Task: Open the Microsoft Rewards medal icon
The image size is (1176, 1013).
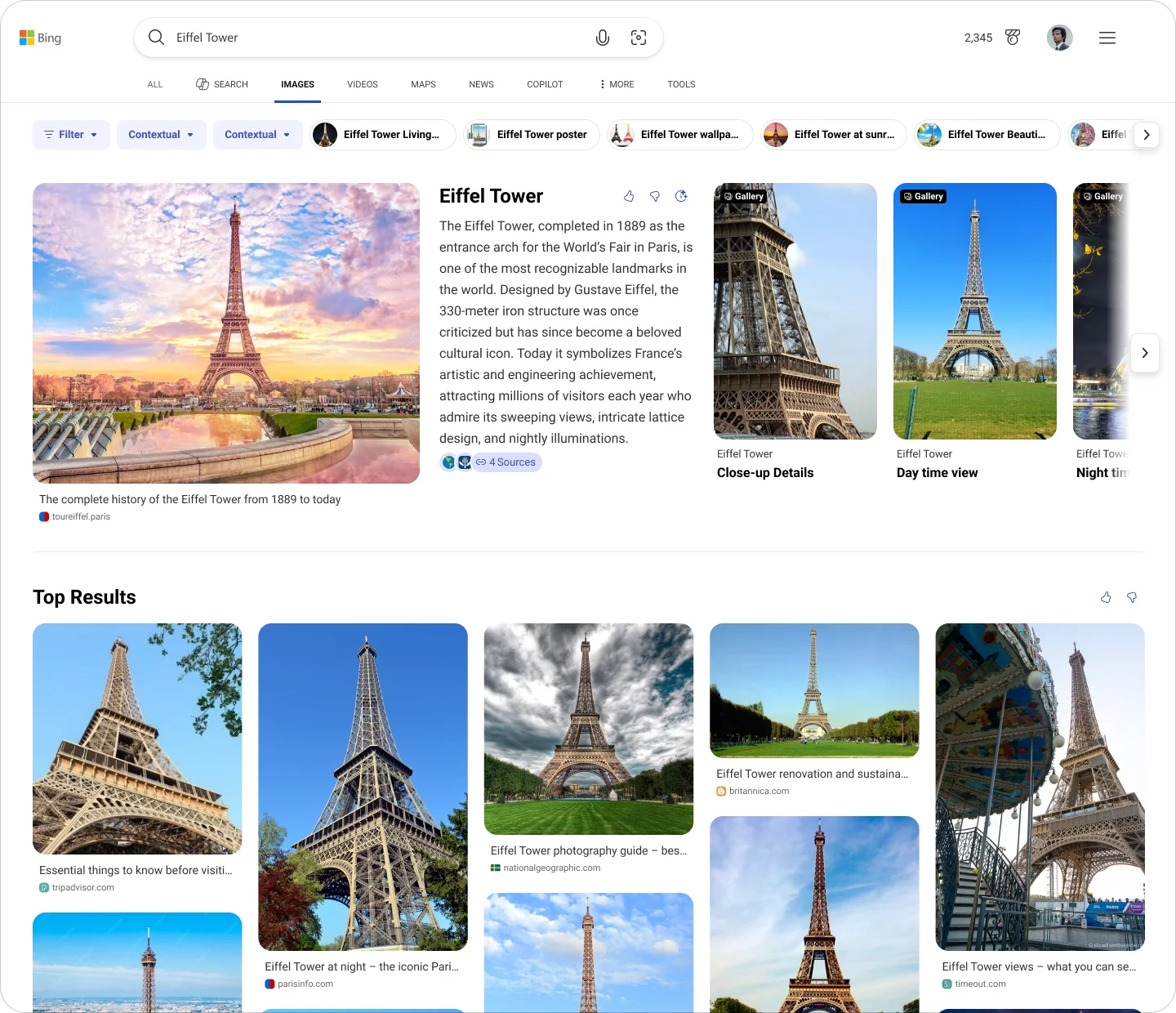Action: (x=1013, y=38)
